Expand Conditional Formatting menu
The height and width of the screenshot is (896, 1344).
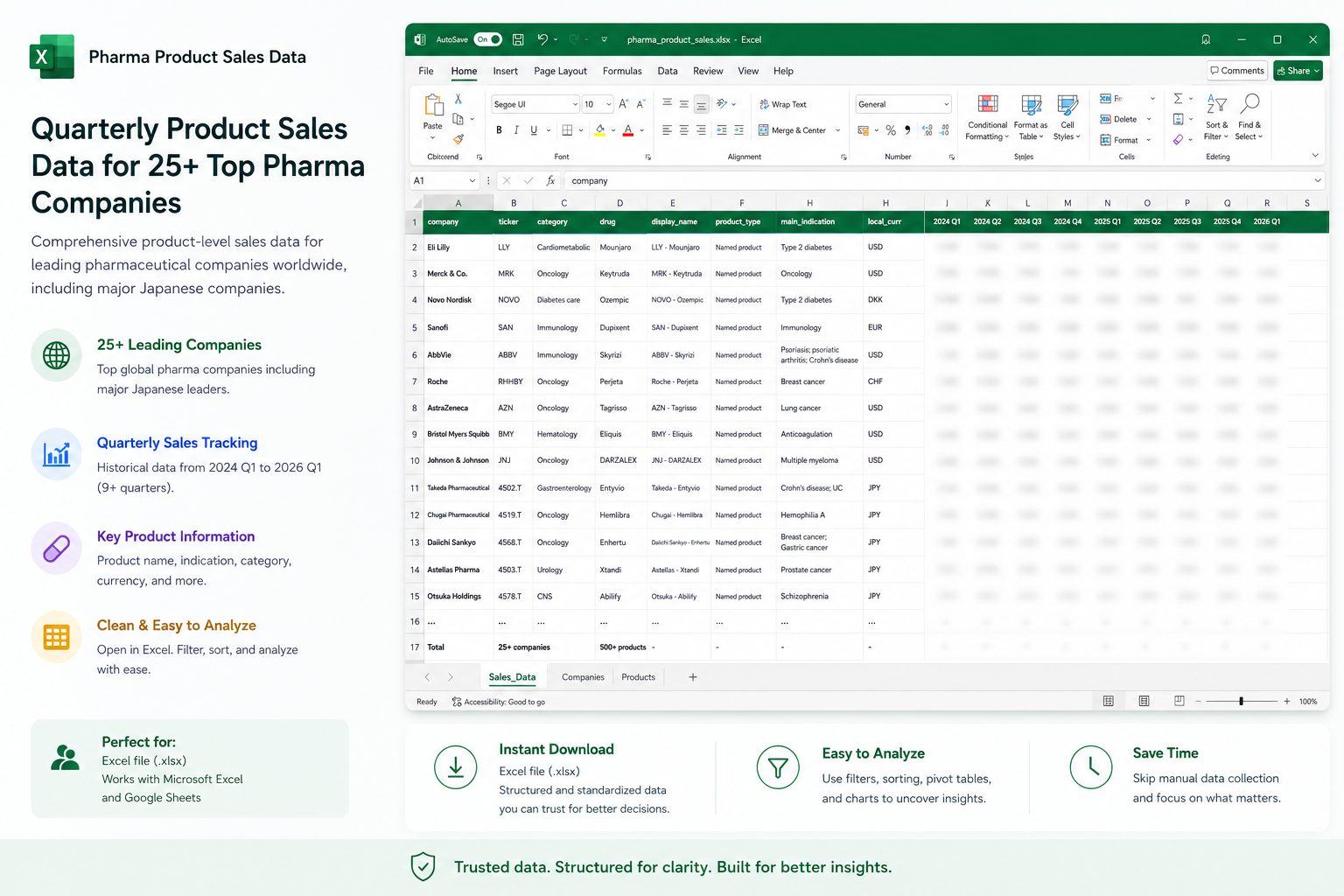coord(987,117)
